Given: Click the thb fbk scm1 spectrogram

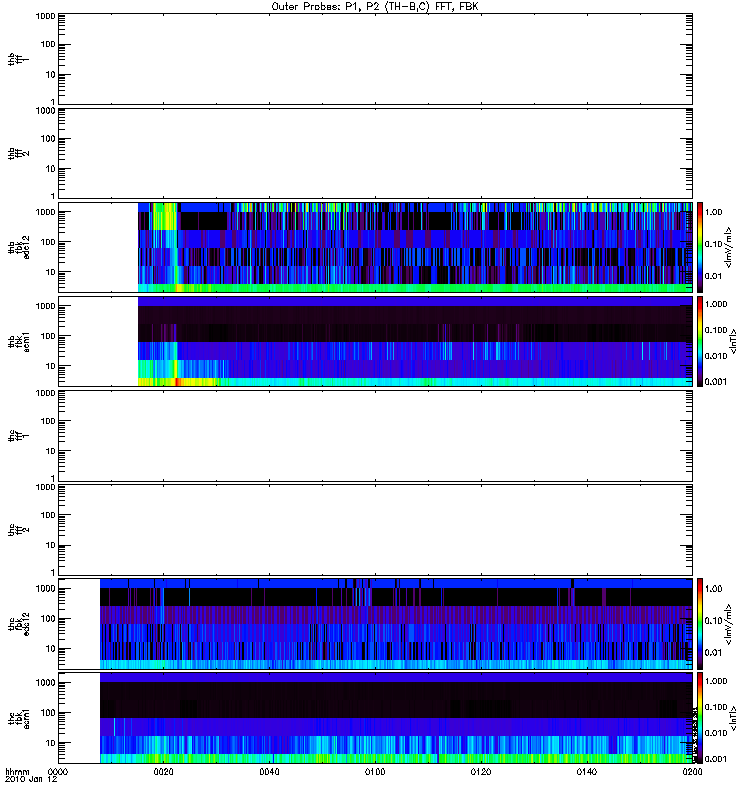Looking at the screenshot, I should pyautogui.click(x=415, y=341).
